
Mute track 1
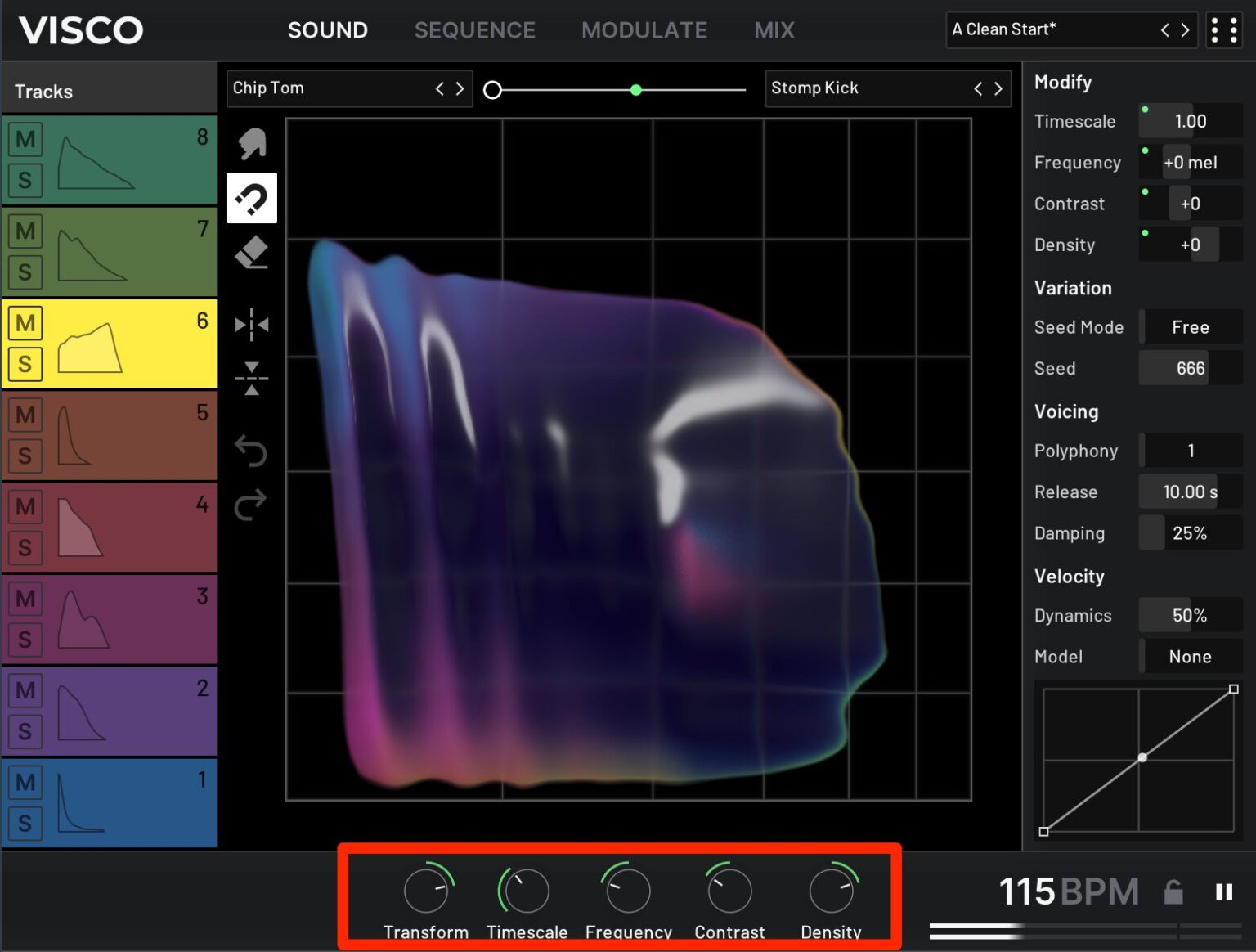25,782
